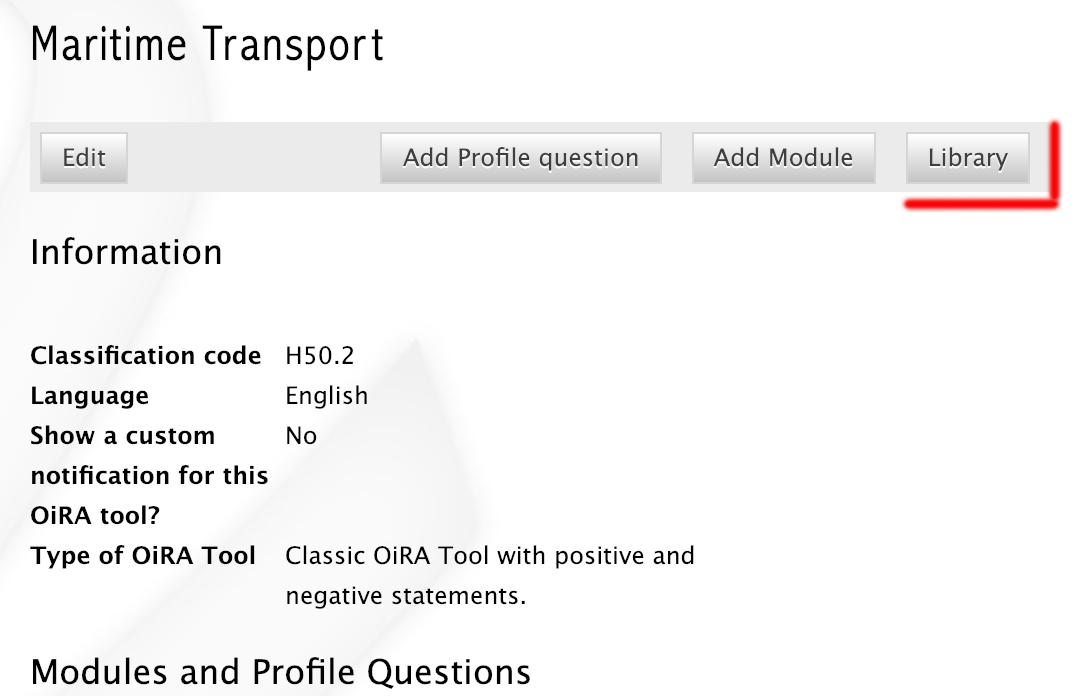Click the Language field label
The width and height of the screenshot is (1076, 696).
point(89,396)
